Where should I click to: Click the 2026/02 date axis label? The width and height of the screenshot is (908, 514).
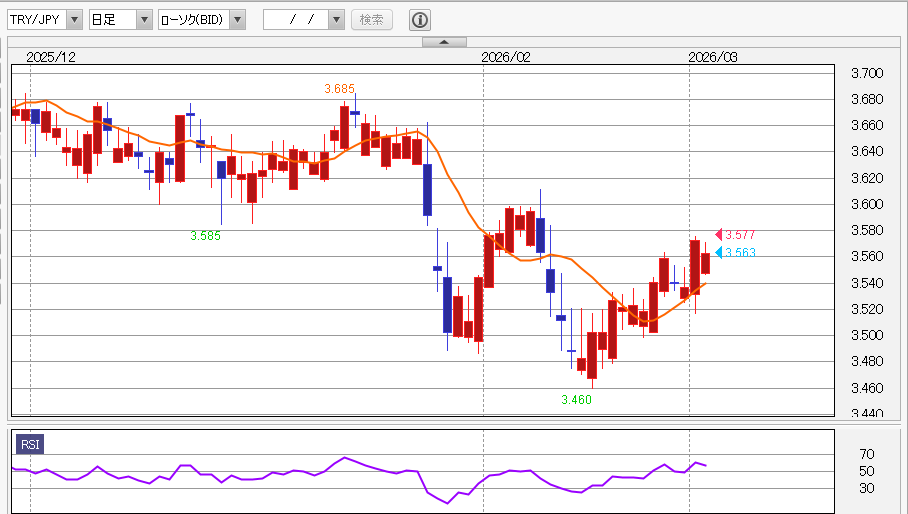[x=506, y=57]
